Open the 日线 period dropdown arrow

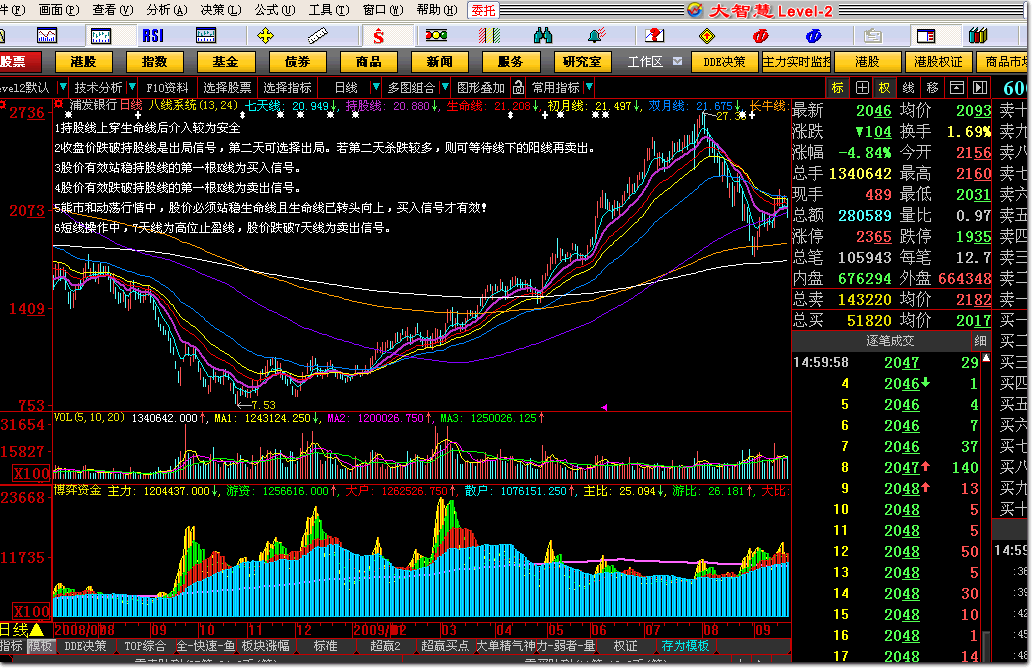(376, 87)
